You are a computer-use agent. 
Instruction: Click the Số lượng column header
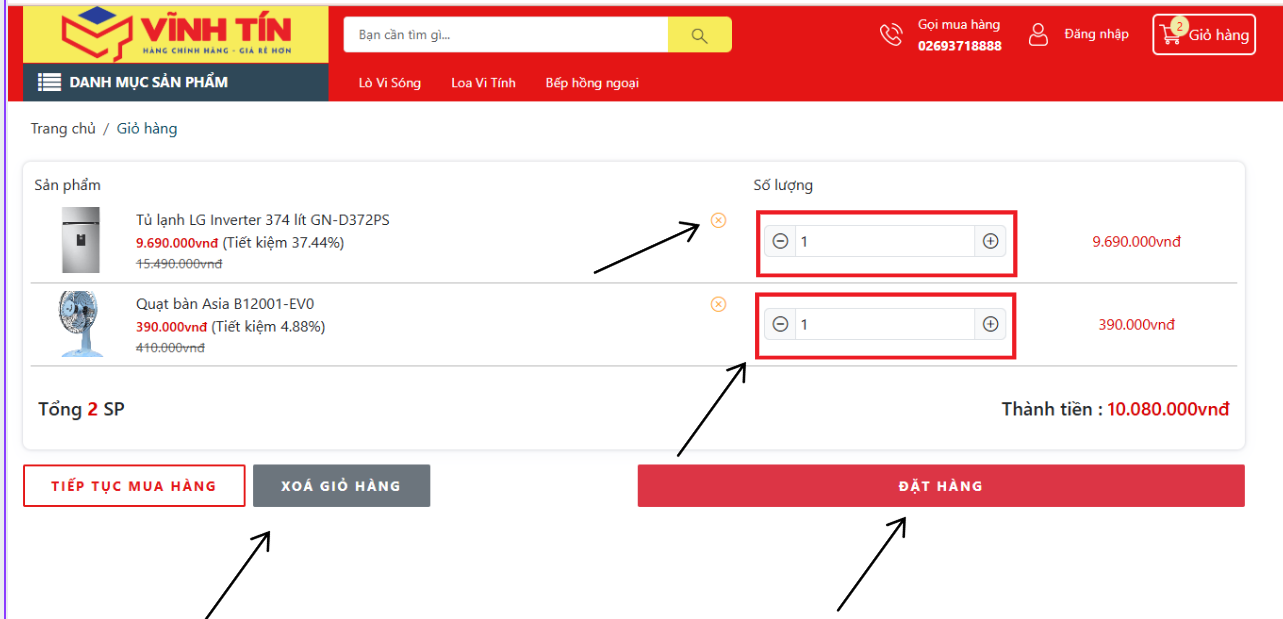point(783,185)
